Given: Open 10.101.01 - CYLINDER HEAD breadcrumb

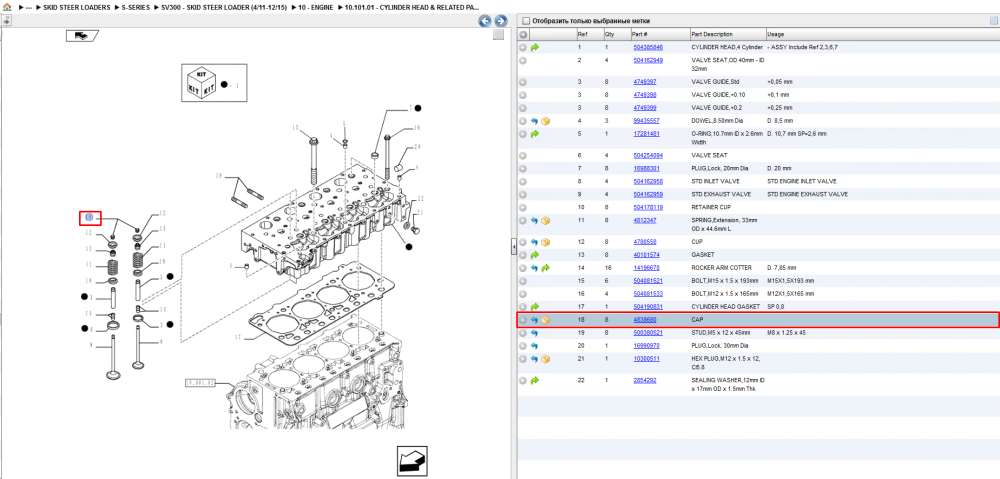Looking at the screenshot, I should [x=412, y=7].
